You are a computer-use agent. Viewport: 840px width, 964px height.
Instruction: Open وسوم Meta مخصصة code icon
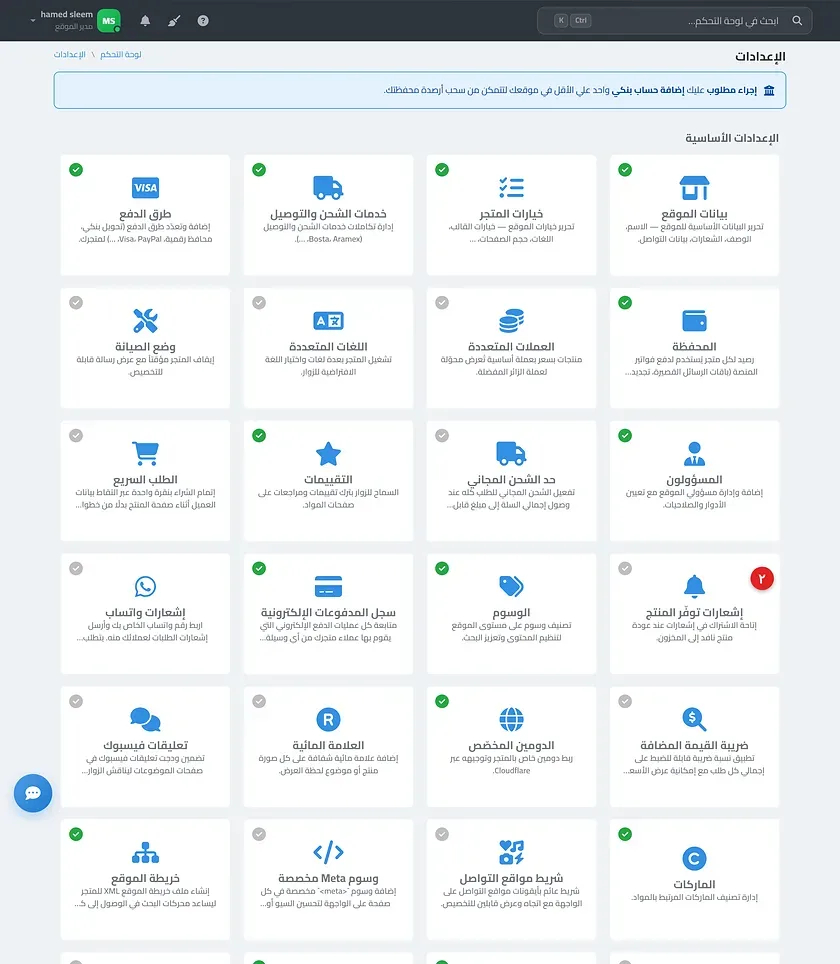coord(328,852)
